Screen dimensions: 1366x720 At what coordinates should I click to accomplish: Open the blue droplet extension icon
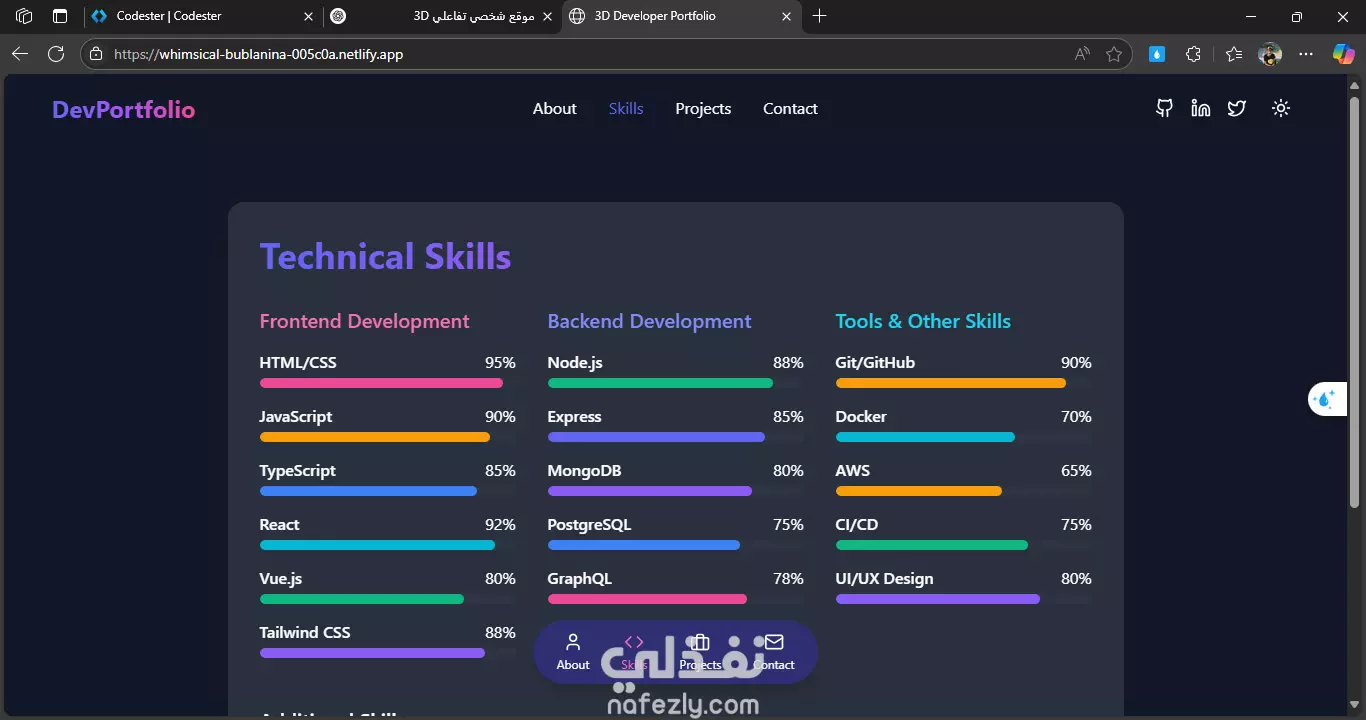tap(1157, 54)
